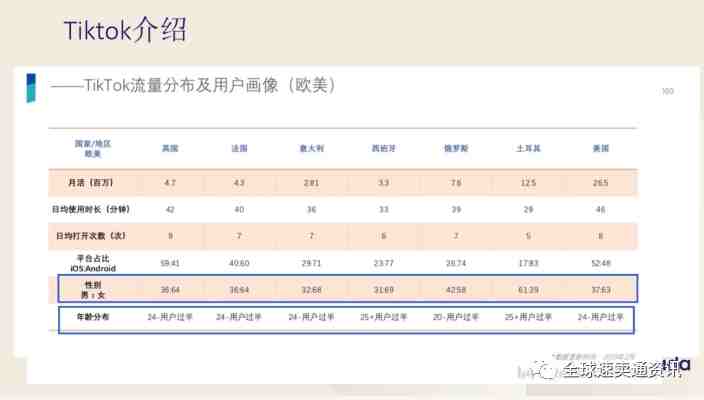The width and height of the screenshot is (704, 400).
Task: Click age distribution cell for 西班牙
Action: click(383, 317)
